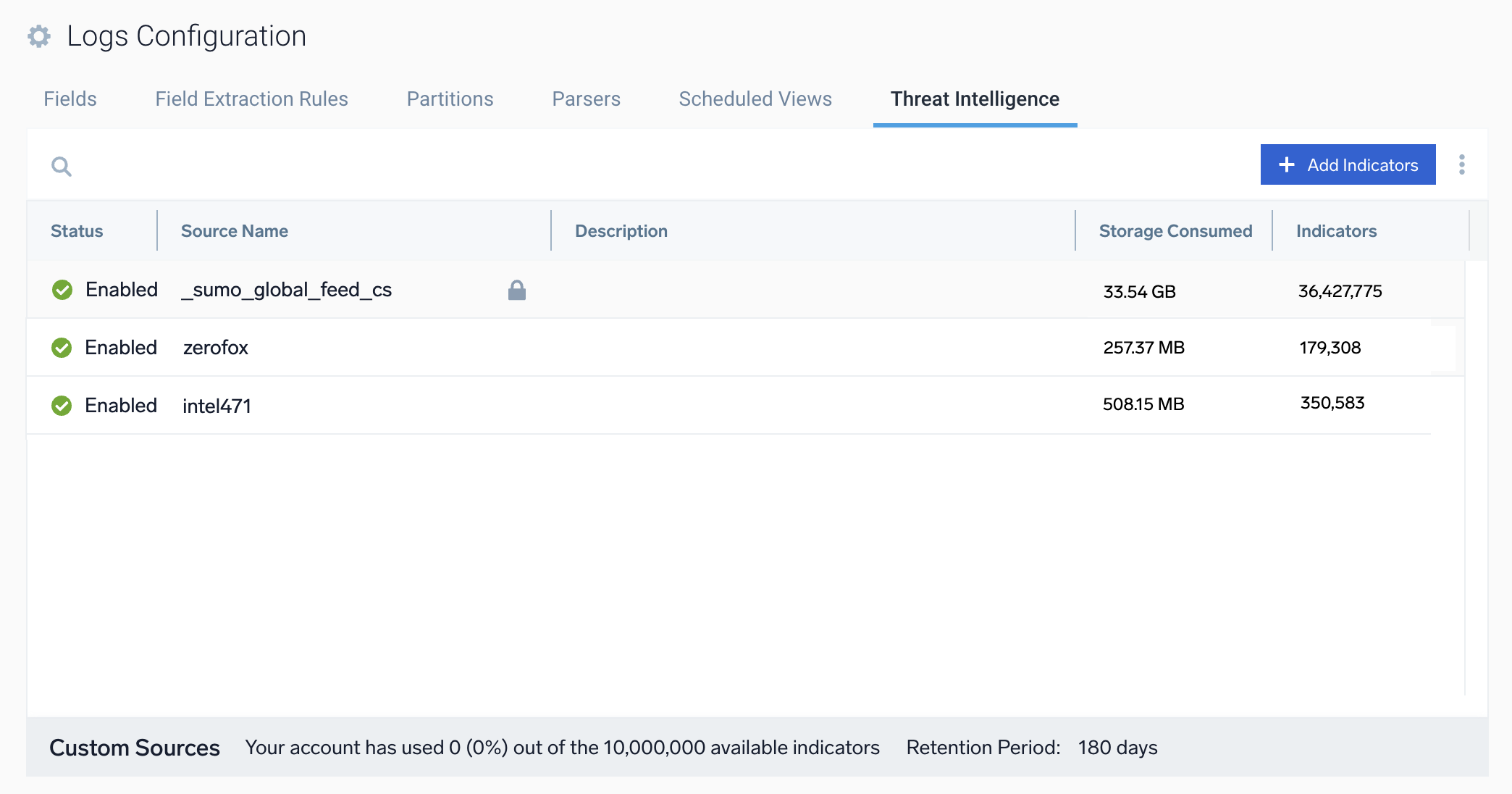Viewport: 1512px width, 794px height.
Task: Switch to the Fields tab
Action: pyautogui.click(x=70, y=98)
